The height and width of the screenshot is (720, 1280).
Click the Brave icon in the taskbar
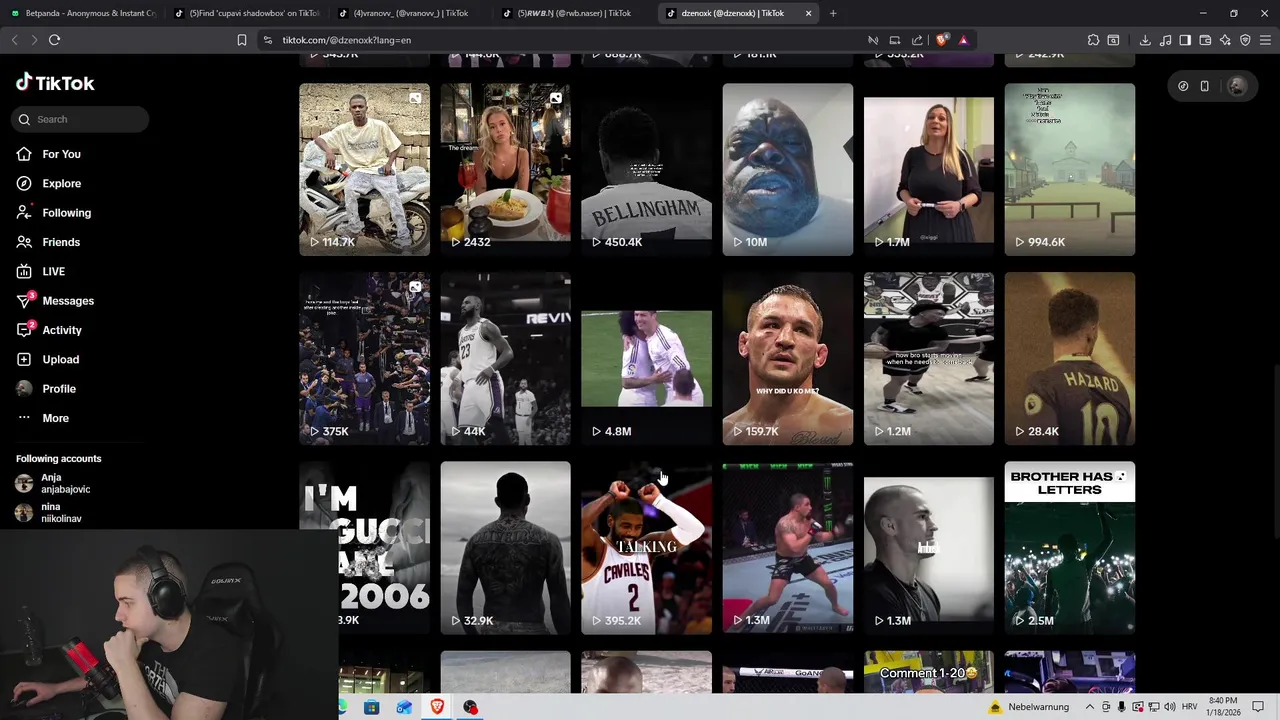(x=437, y=707)
